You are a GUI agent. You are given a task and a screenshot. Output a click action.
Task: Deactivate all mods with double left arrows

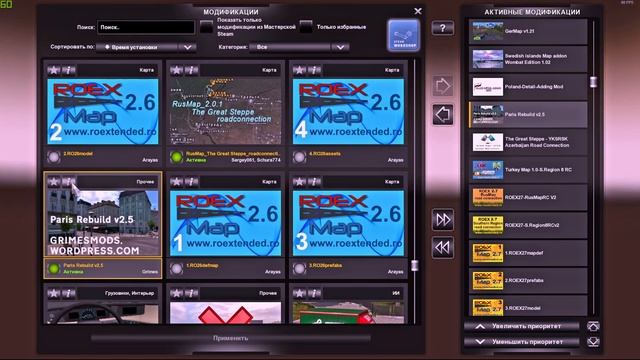tap(443, 247)
